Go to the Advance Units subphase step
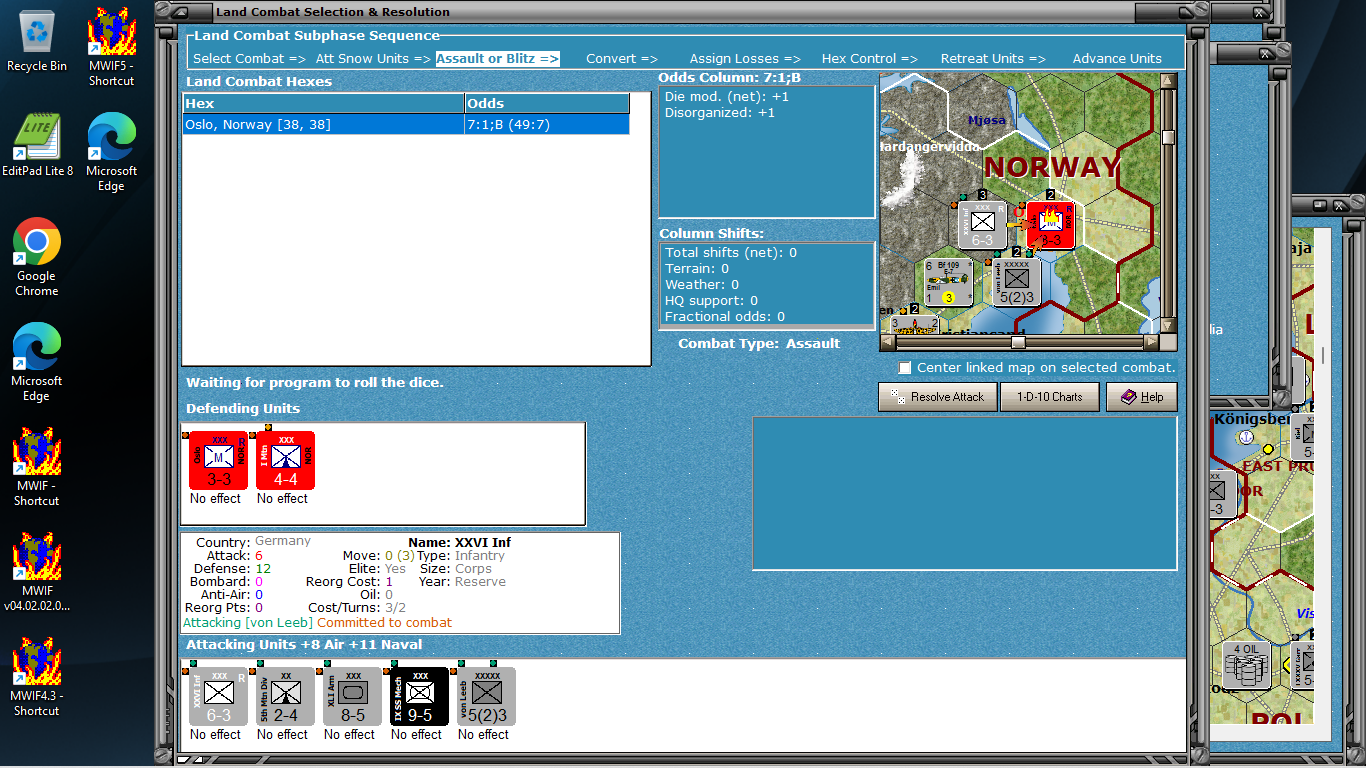This screenshot has height=768, width=1366. pyautogui.click(x=1117, y=59)
